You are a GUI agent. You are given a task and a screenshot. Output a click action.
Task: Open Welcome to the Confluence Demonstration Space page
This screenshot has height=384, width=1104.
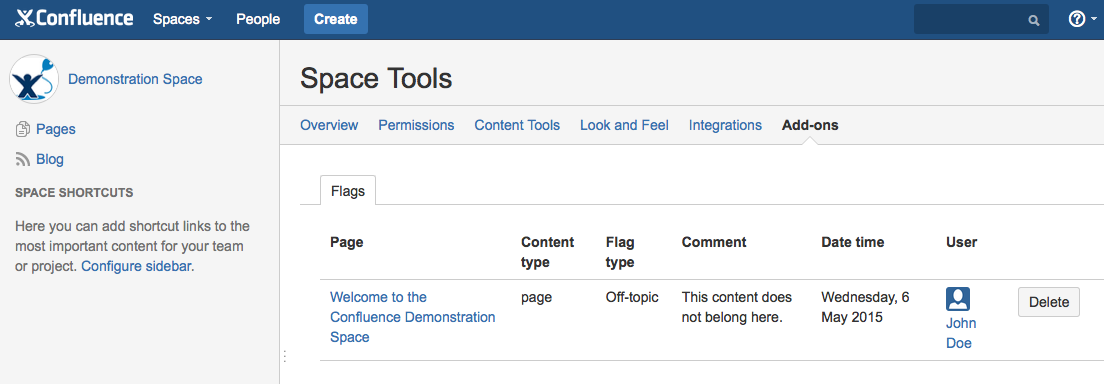click(x=413, y=317)
